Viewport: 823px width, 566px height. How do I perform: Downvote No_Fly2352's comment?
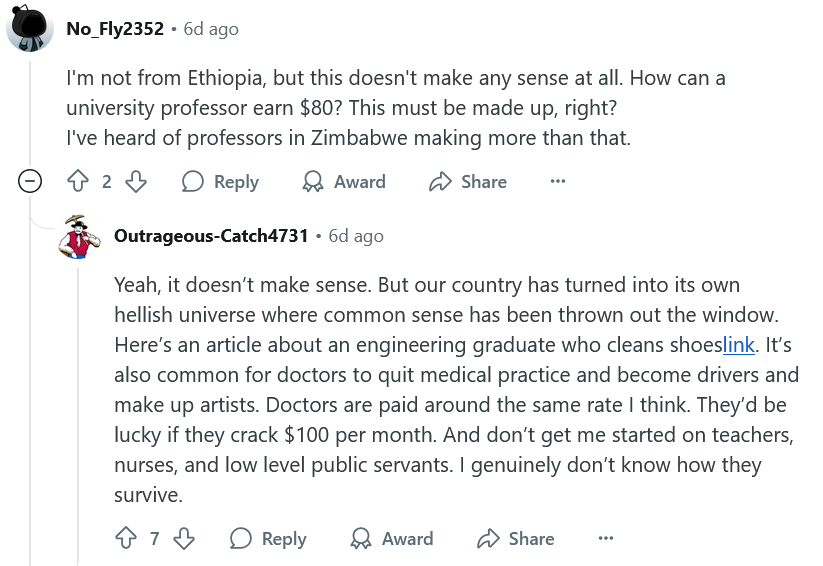tap(136, 182)
